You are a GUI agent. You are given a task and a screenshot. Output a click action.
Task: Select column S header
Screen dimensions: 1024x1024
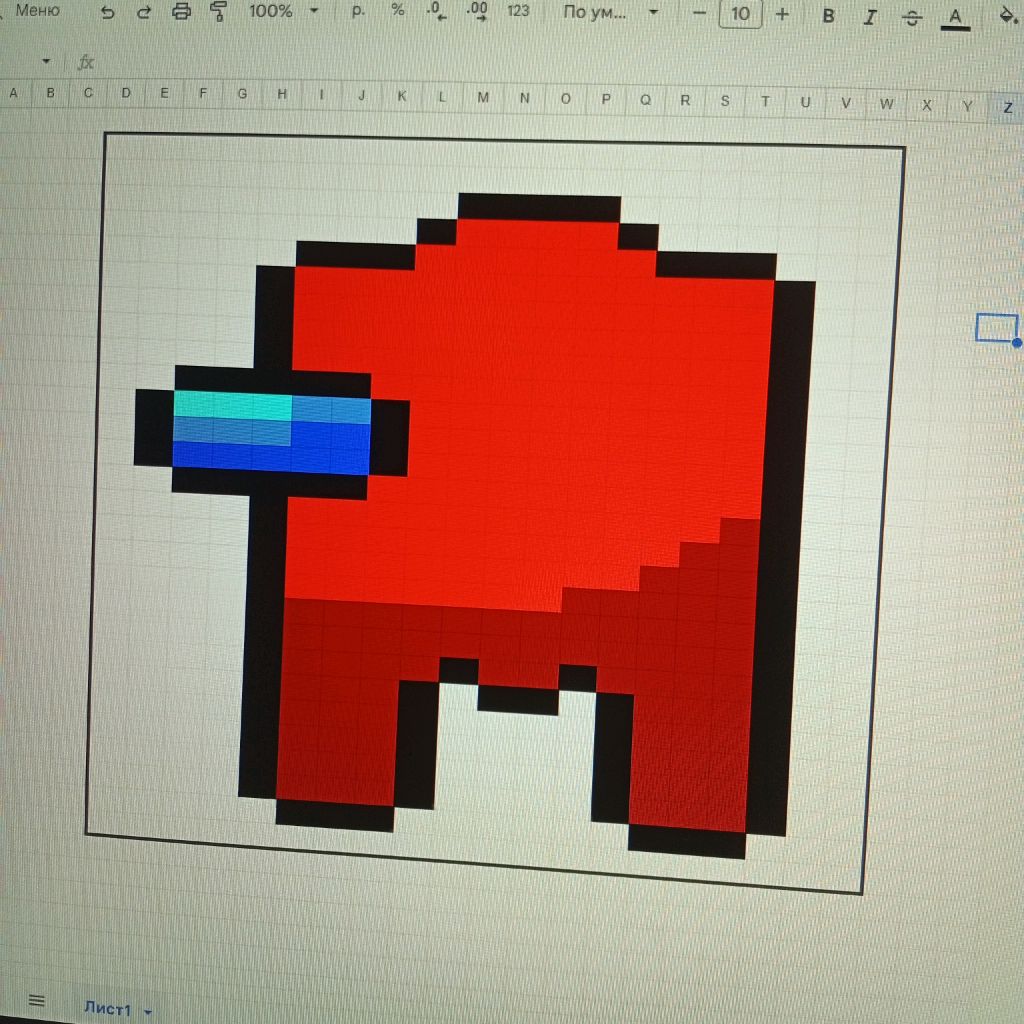click(x=725, y=101)
